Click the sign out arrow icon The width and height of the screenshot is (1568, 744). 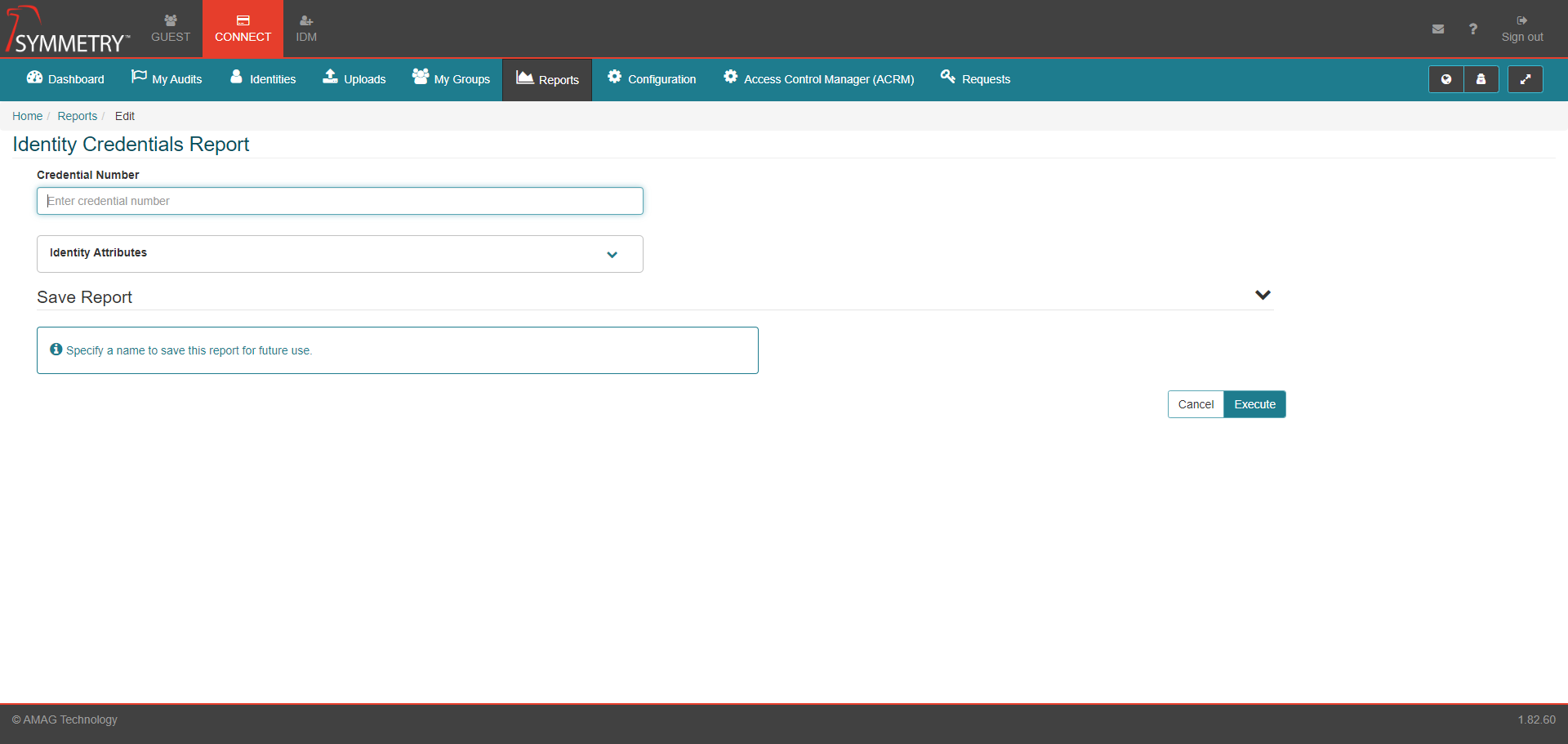click(x=1522, y=20)
